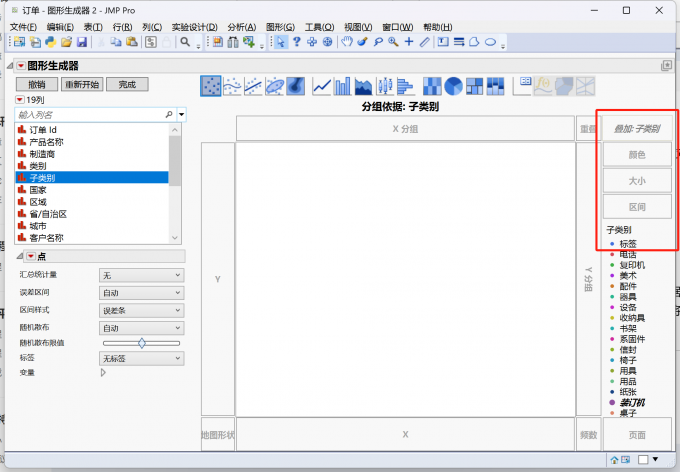
Task: Open the 标签 dropdown set to 无标签
Action: [141, 357]
